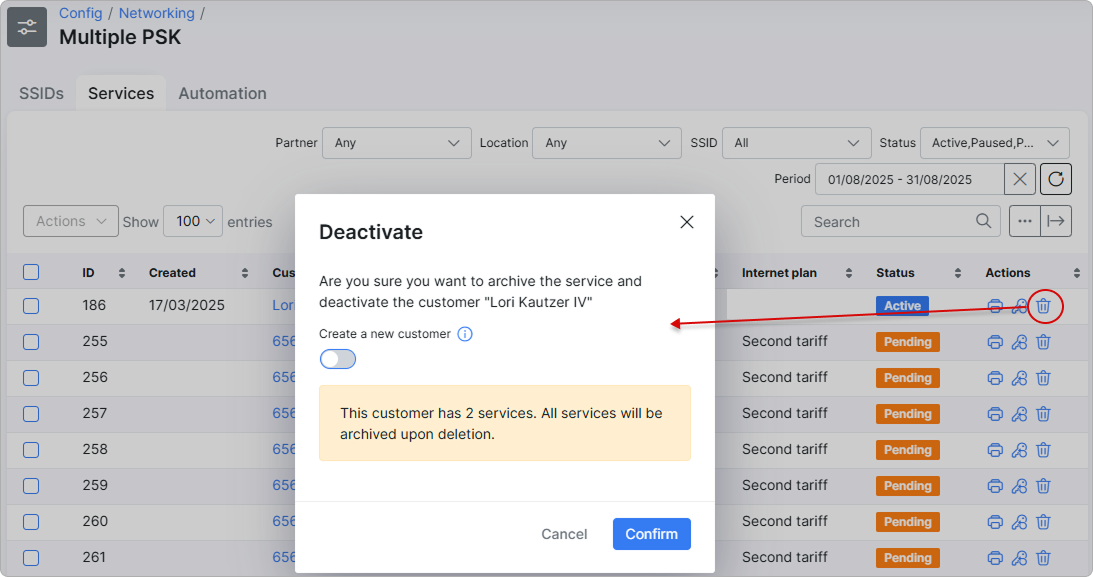Screen dimensions: 1093x577
Task: Click delete icon in row 258
Action: tap(1043, 450)
